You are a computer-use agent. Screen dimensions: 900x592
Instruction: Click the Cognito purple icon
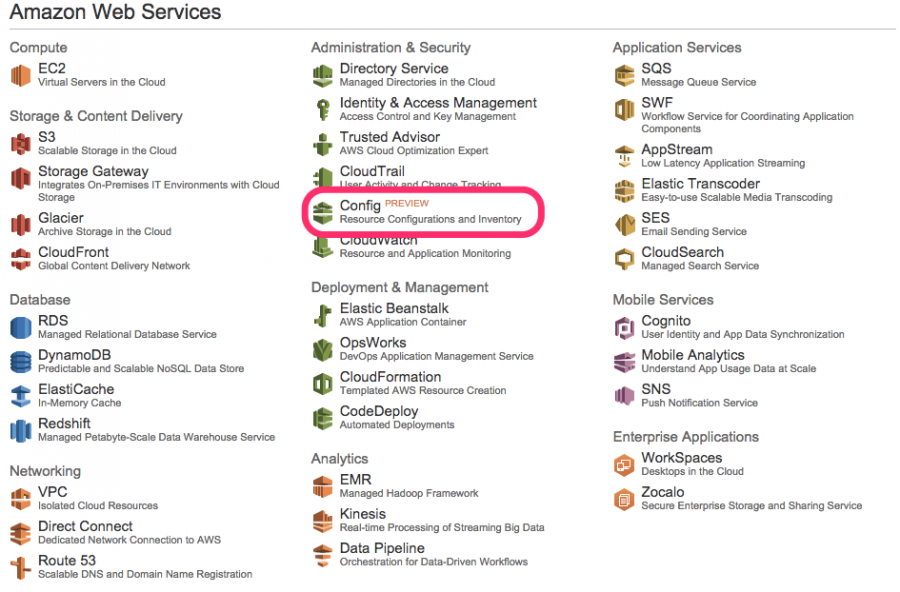[624, 328]
